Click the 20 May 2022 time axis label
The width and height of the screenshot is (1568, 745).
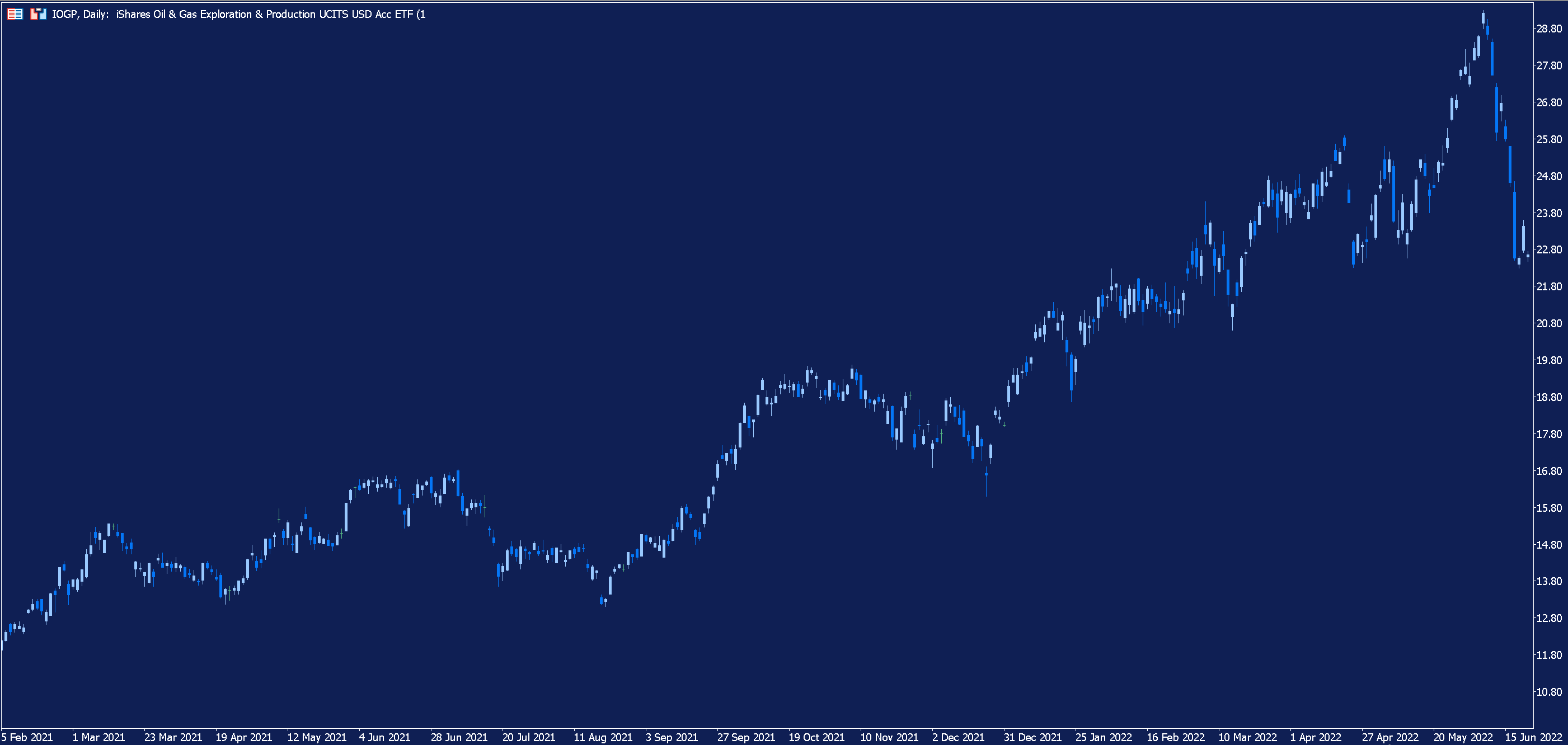coord(1463,737)
